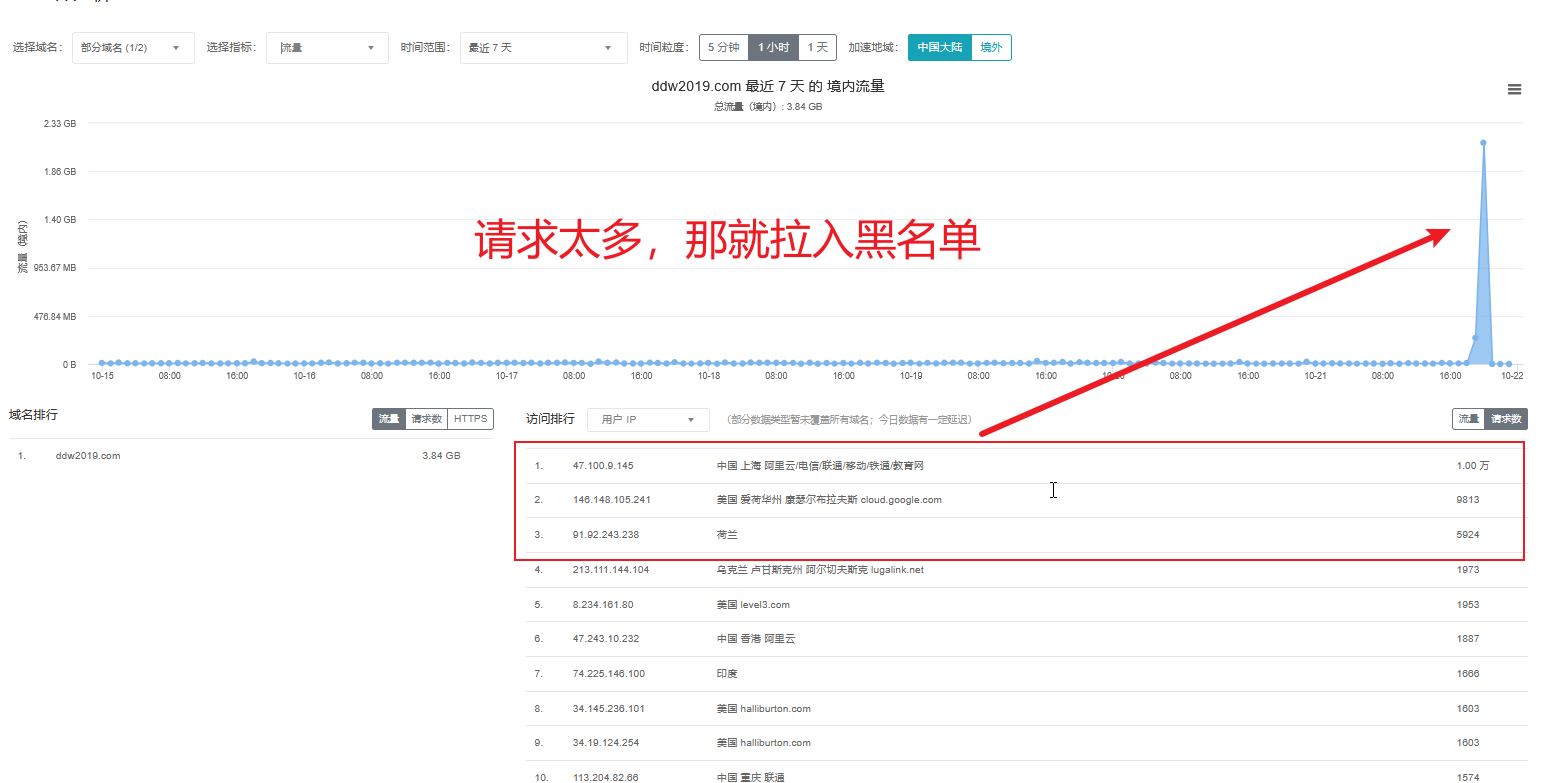
Task: Select 中国大陆 acceleration region
Action: pyautogui.click(x=939, y=47)
